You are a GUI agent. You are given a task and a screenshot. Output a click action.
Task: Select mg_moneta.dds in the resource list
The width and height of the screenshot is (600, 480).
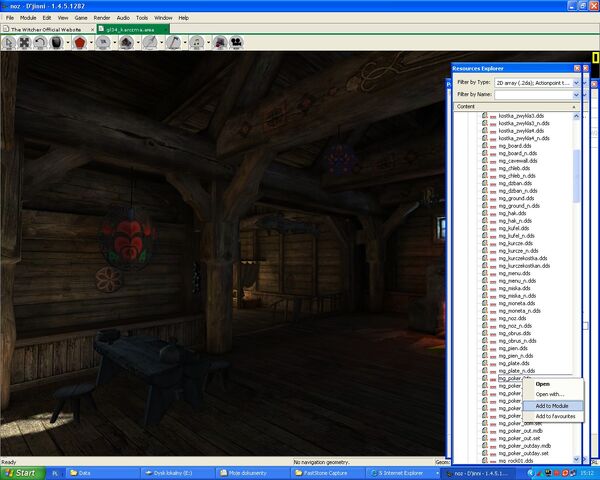pos(517,304)
